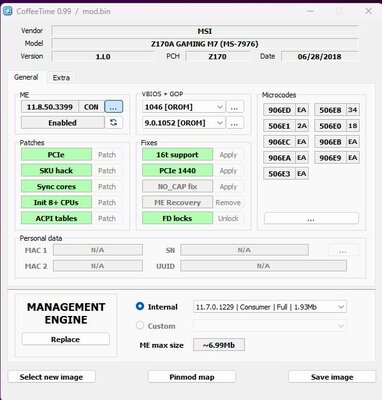382x400 pixels.
Task: Click Patch next to PCIe
Action: tap(107, 155)
